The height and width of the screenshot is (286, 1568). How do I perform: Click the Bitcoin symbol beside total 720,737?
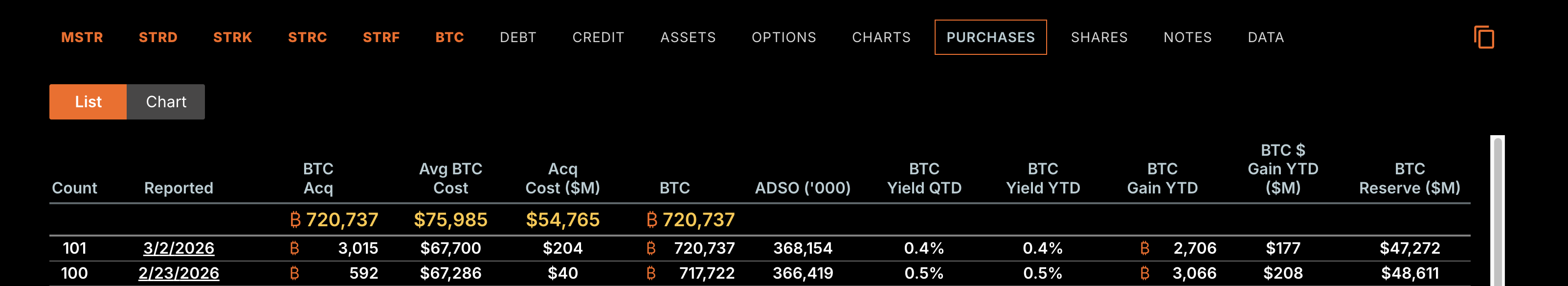tap(296, 219)
